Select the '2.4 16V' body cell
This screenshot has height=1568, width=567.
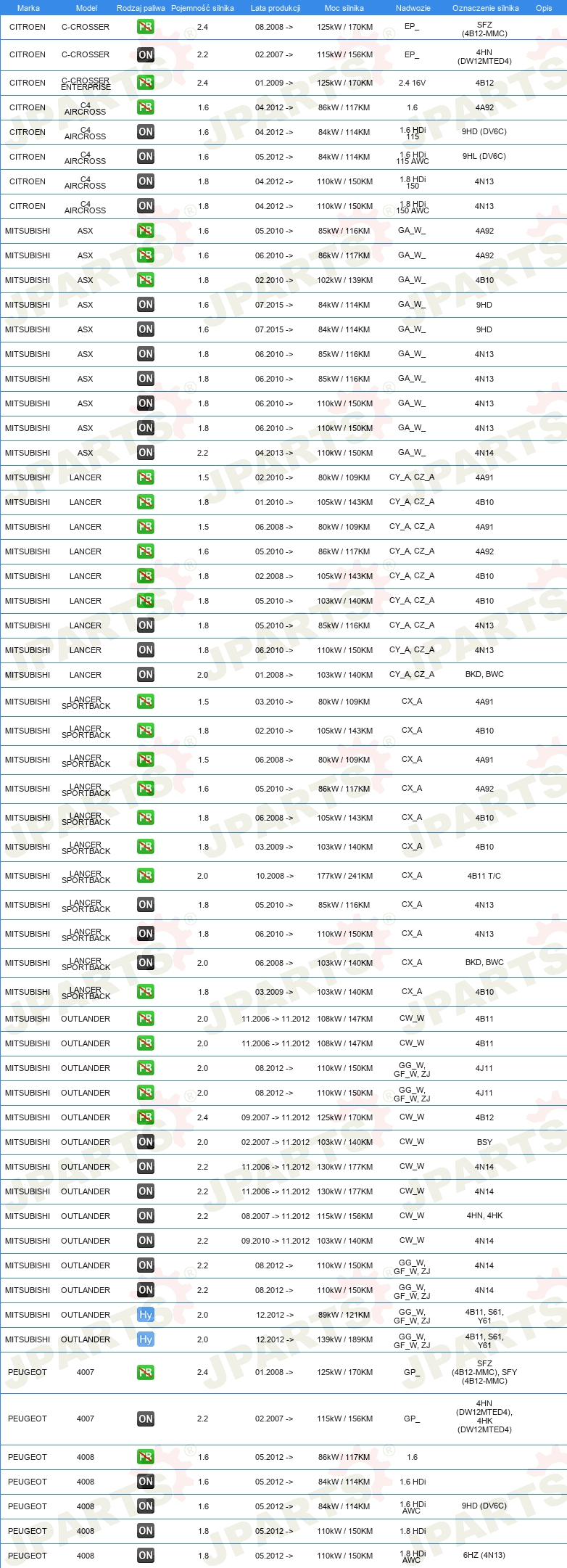click(412, 83)
